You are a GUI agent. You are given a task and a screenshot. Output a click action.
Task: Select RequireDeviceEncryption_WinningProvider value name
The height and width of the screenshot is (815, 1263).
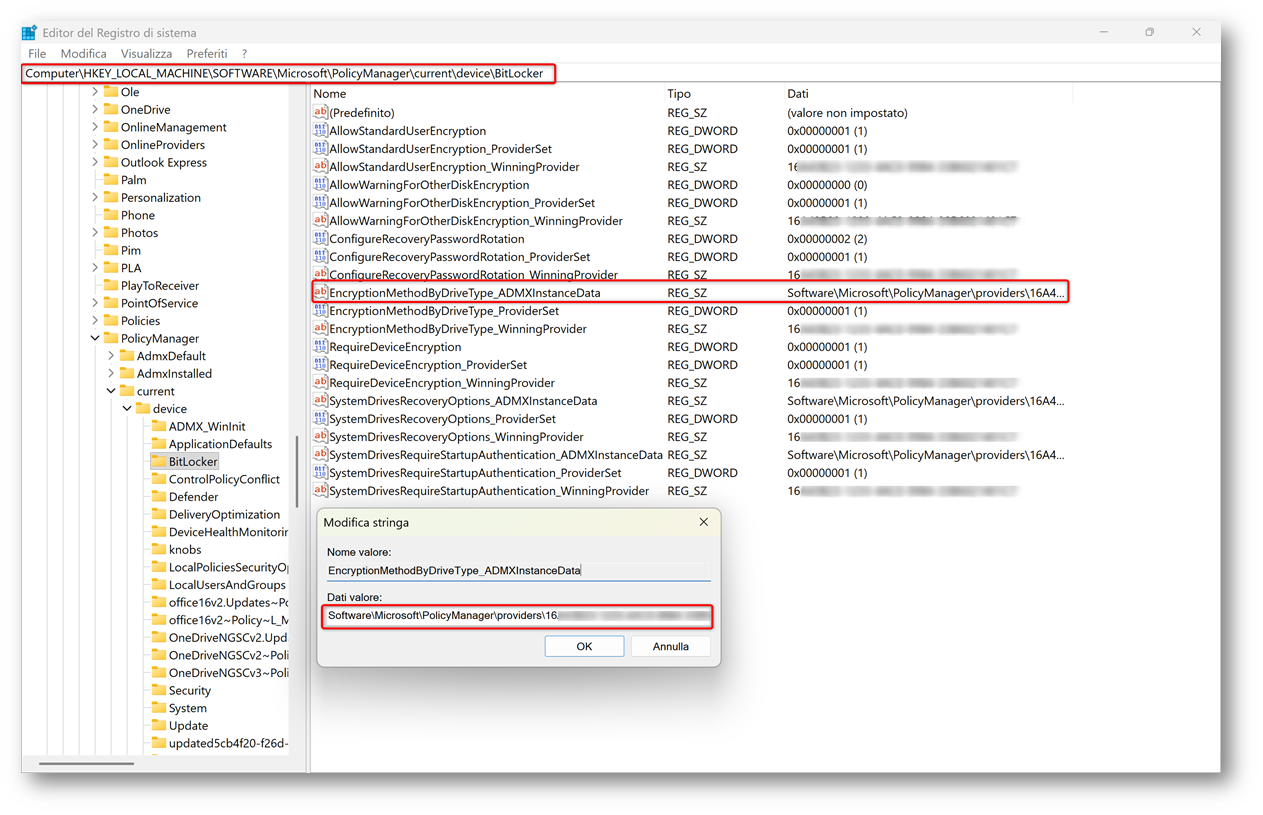click(442, 383)
